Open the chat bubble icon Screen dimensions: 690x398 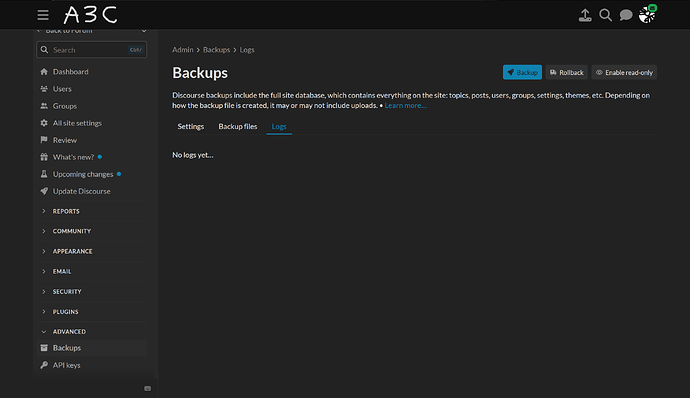(x=626, y=15)
